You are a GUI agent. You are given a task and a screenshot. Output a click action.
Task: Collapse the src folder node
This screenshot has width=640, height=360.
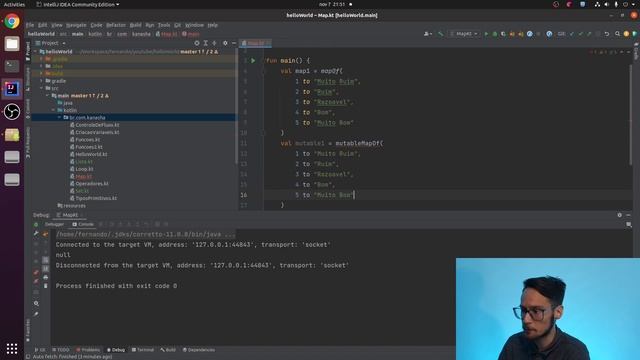pyautogui.click(x=42, y=88)
